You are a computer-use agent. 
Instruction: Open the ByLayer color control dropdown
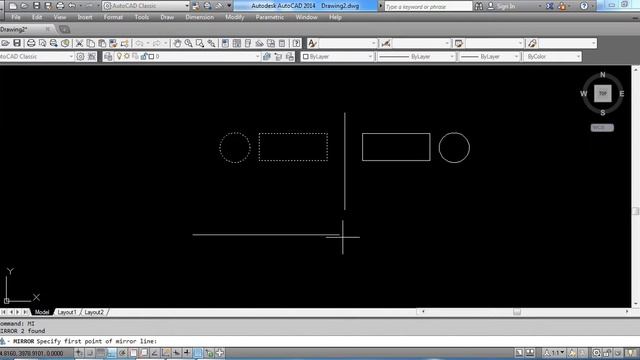(x=337, y=56)
